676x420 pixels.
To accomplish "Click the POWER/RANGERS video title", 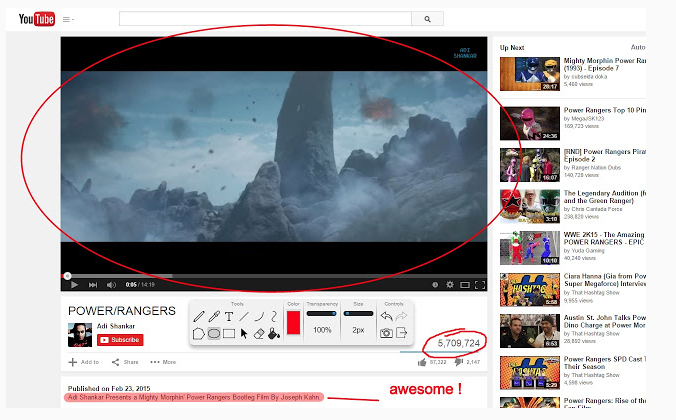I will (122, 310).
